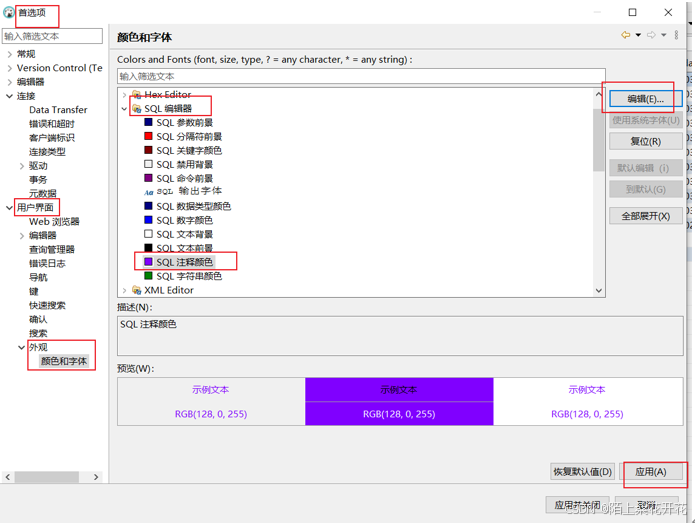
Task: Select 查询管理器 in preferences tree
Action: [52, 250]
